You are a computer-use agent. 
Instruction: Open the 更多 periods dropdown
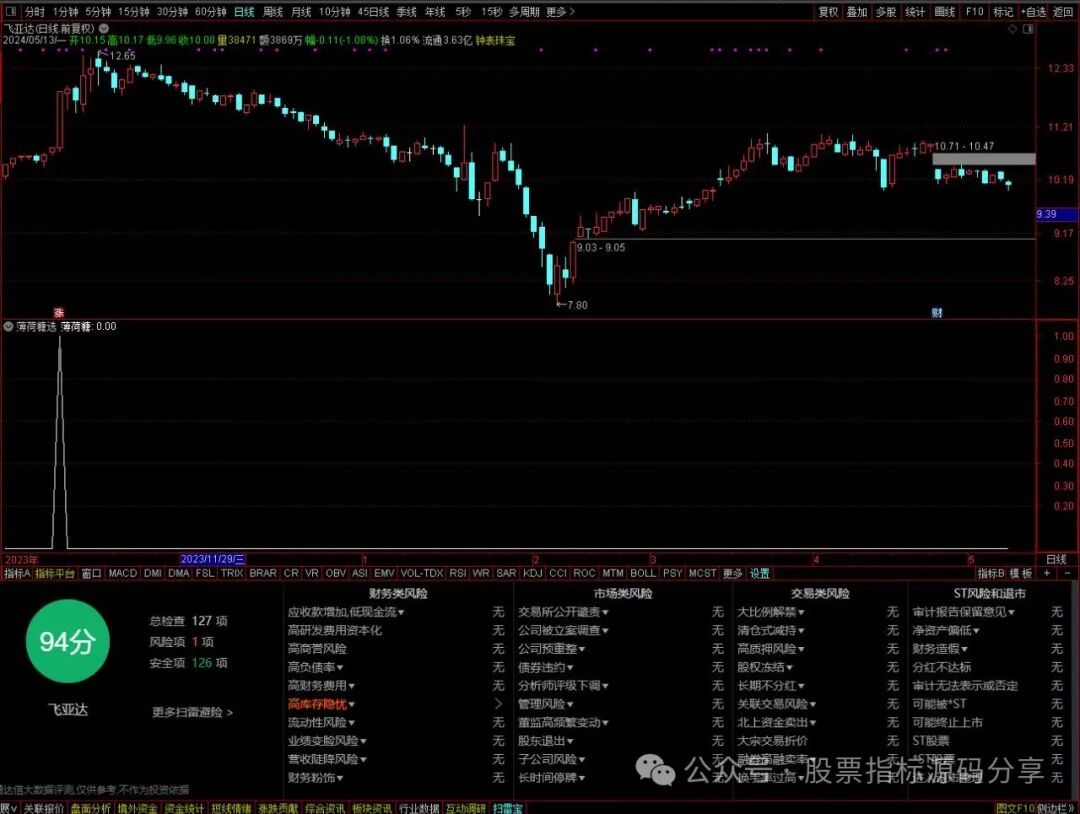(560, 12)
